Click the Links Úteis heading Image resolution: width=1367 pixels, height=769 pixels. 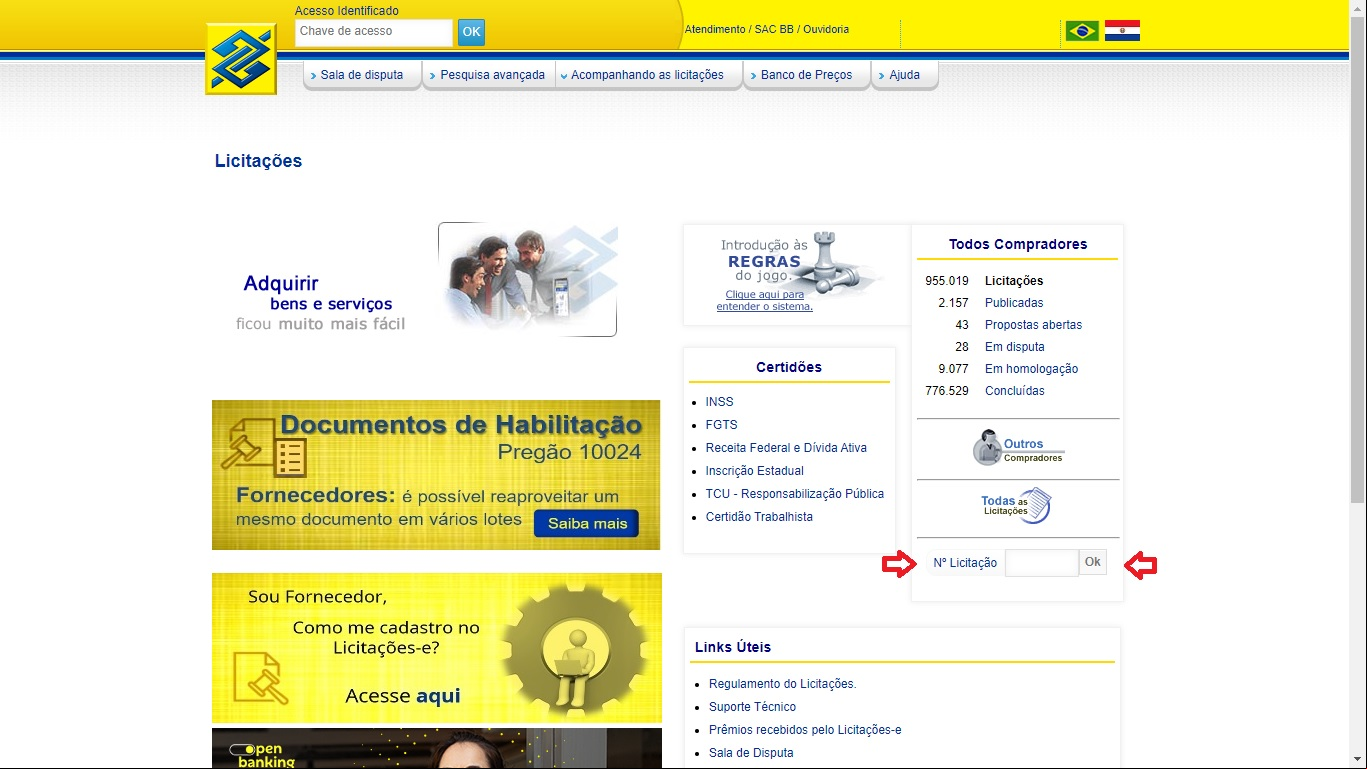click(x=733, y=647)
